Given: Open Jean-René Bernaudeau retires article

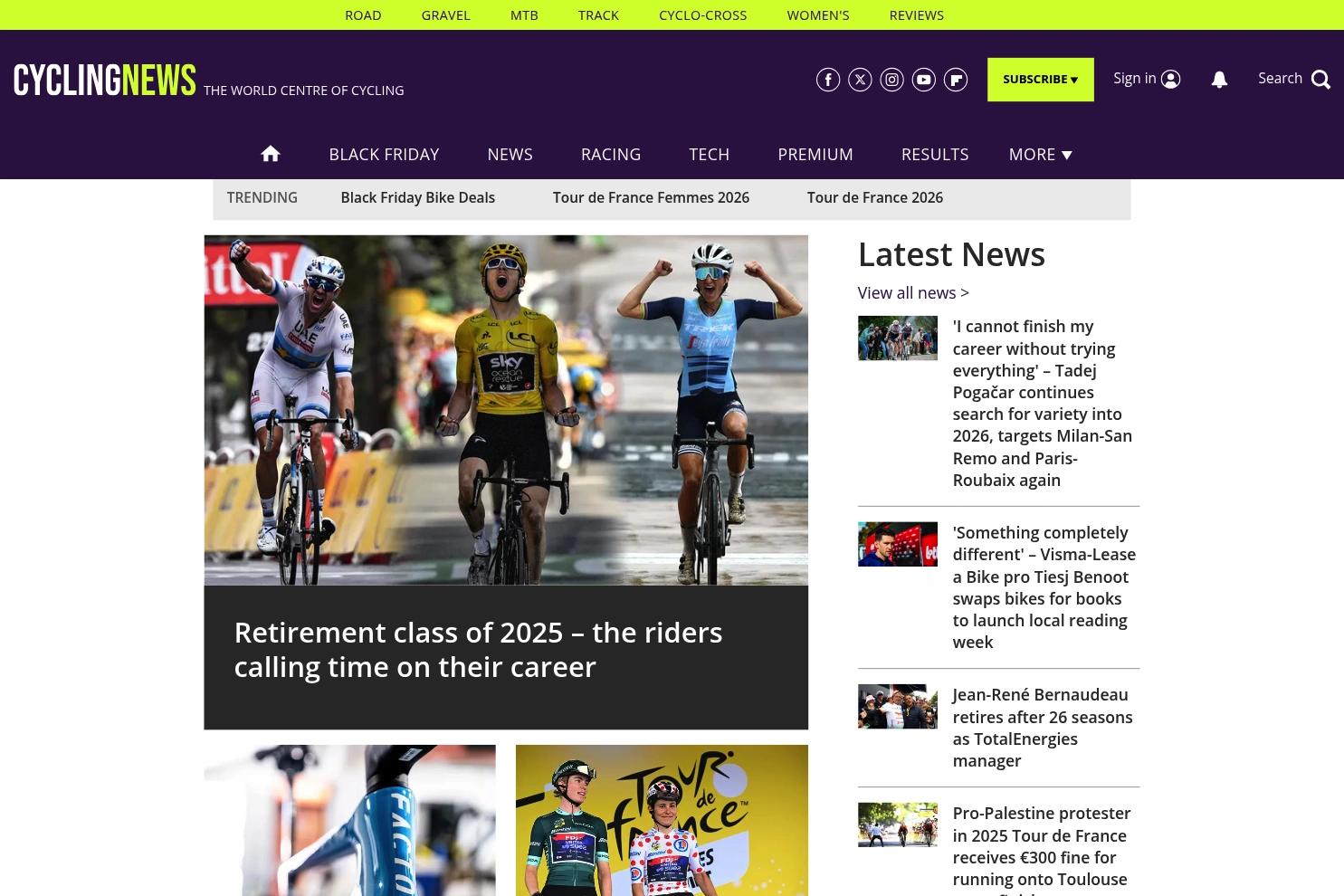Looking at the screenshot, I should [1043, 728].
